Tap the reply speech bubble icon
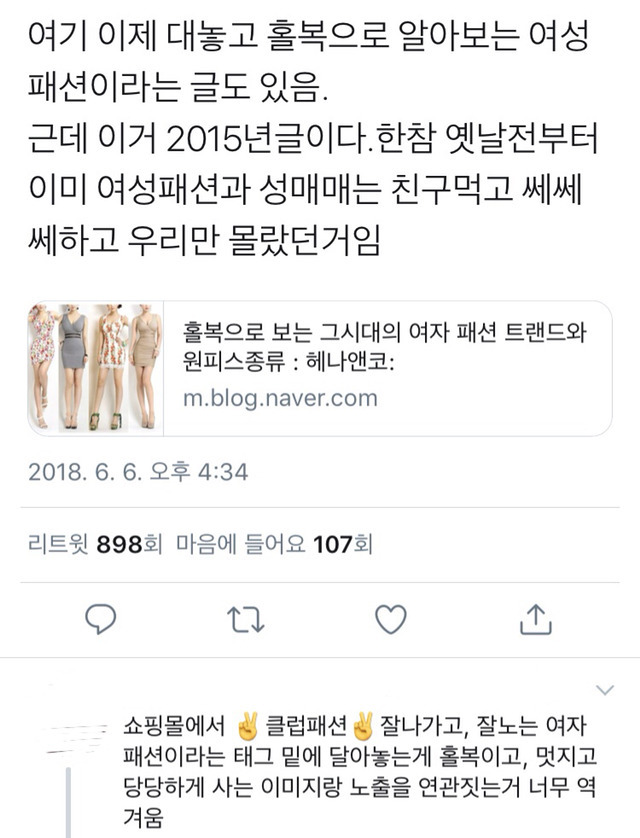The height and width of the screenshot is (838, 640). [x=100, y=619]
